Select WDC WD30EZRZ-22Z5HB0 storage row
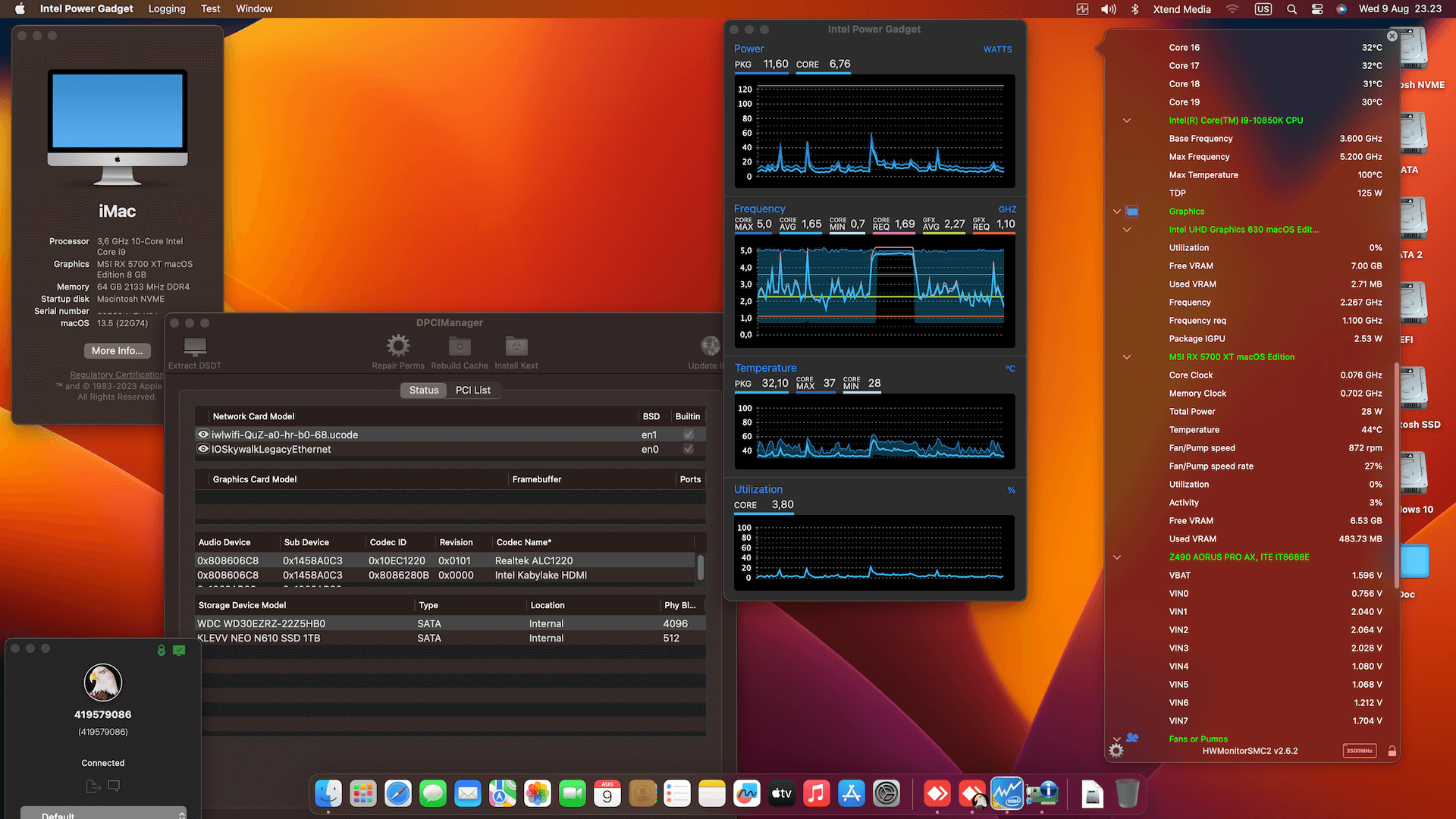 [x=450, y=623]
